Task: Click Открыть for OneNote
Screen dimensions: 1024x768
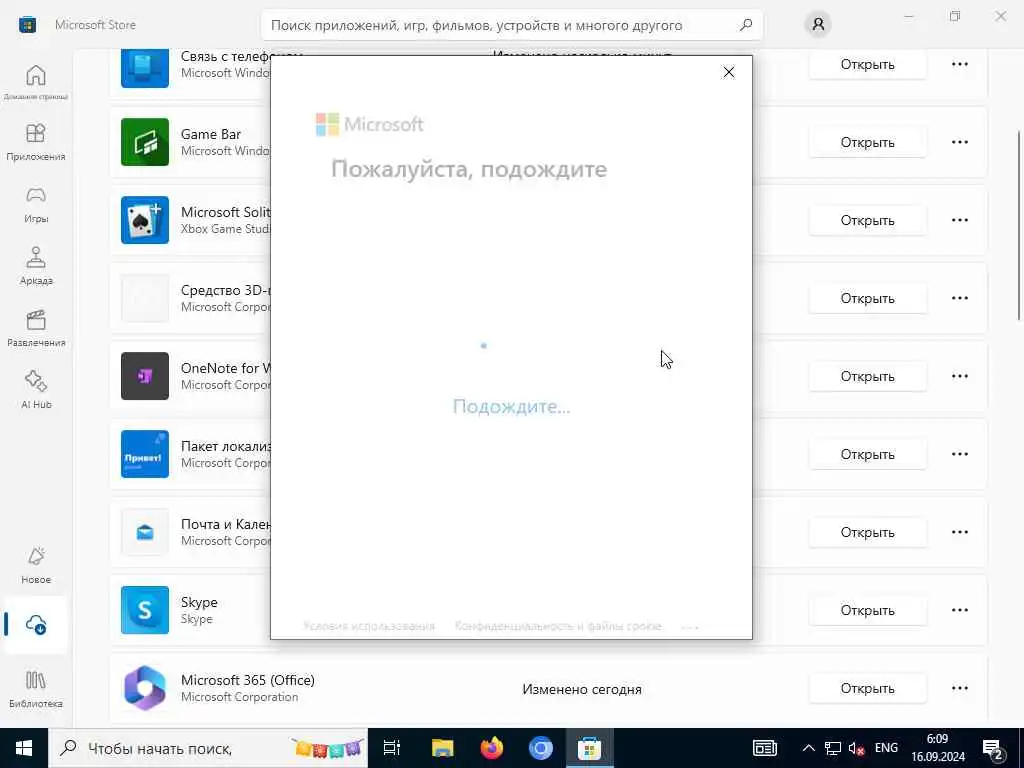Action: (x=867, y=376)
